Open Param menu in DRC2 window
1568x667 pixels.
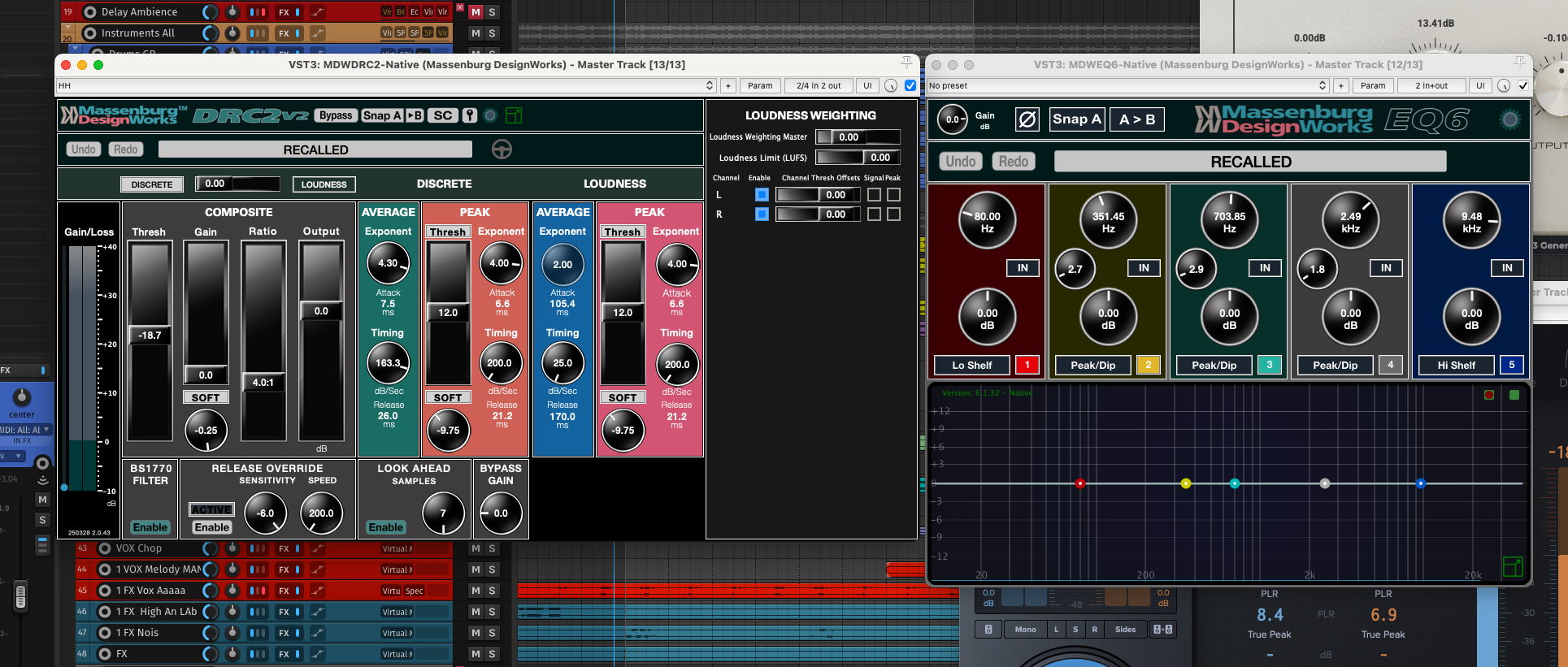(x=760, y=85)
